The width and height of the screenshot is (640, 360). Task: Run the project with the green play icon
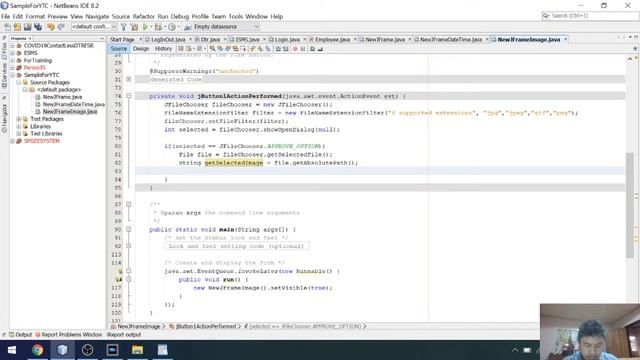coord(145,27)
